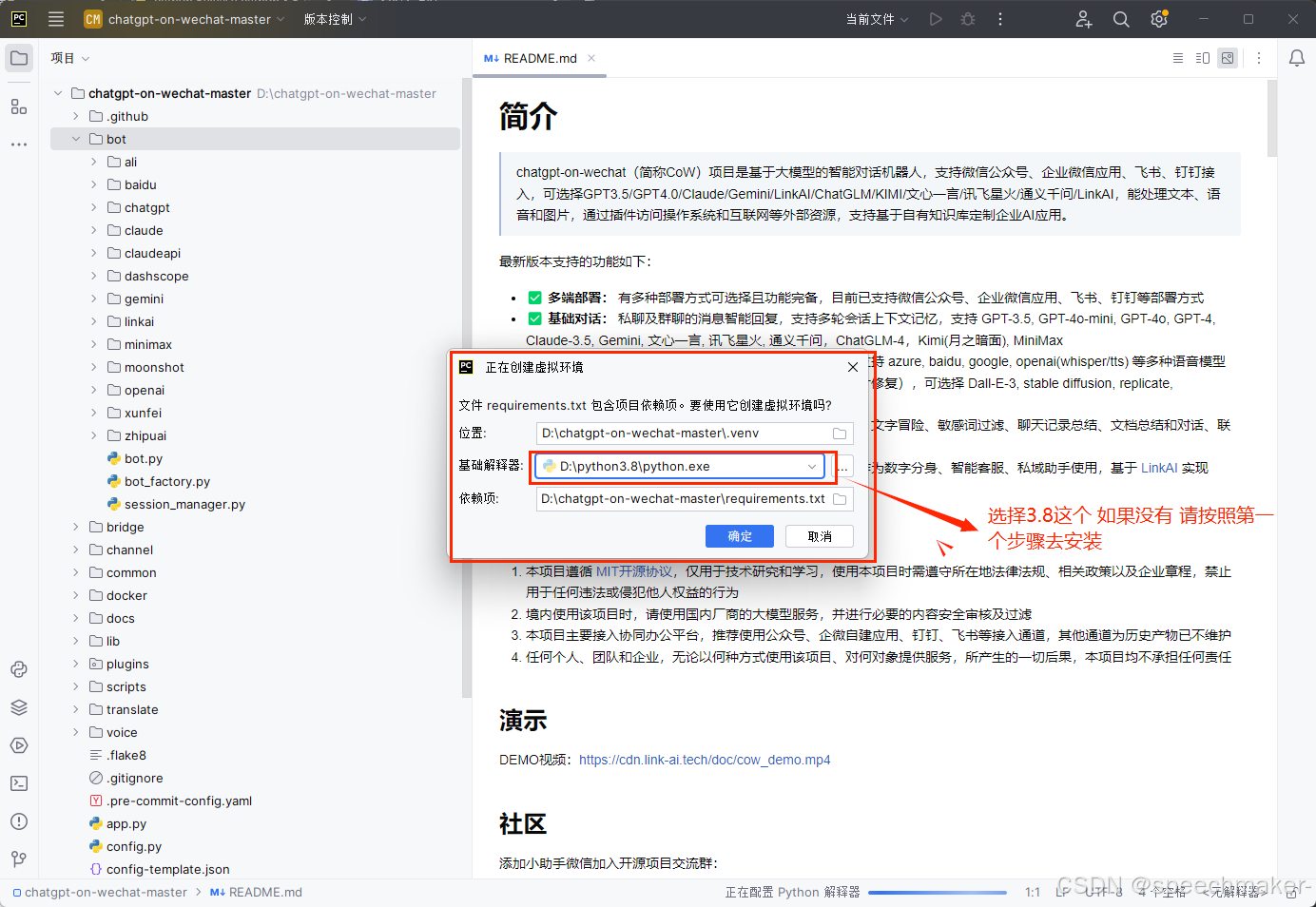Viewport: 1316px width, 907px height.
Task: Collapse the bot folder
Action: 76,139
